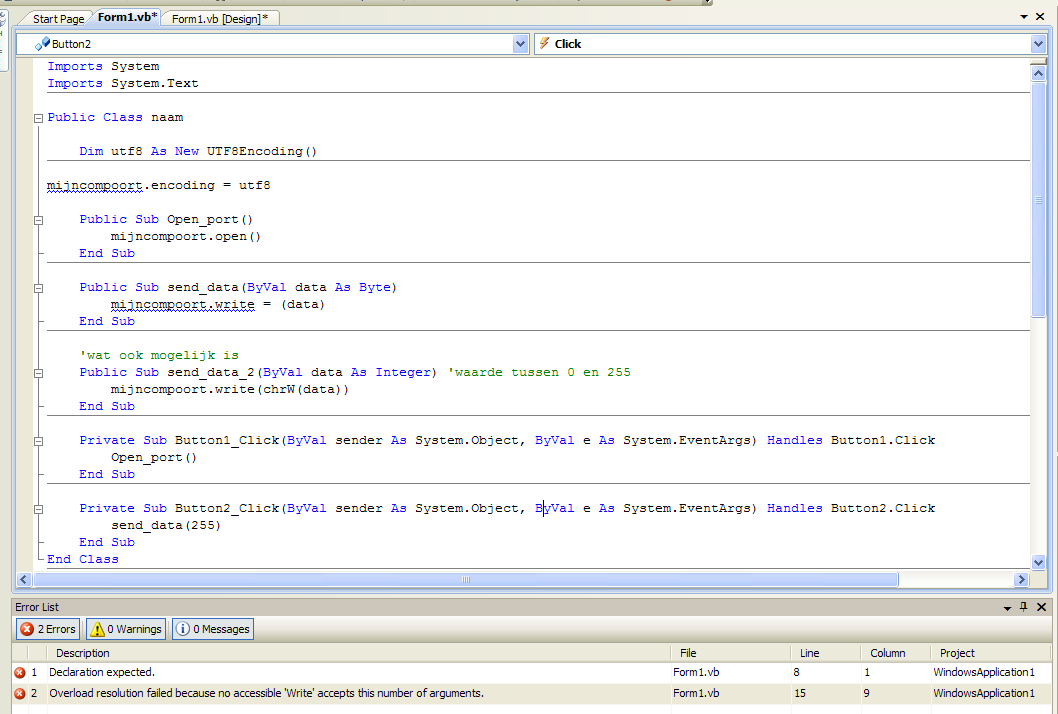Screen dimensions: 1058x714
Task: Toggle the 0 Messages filter button
Action: (x=212, y=629)
